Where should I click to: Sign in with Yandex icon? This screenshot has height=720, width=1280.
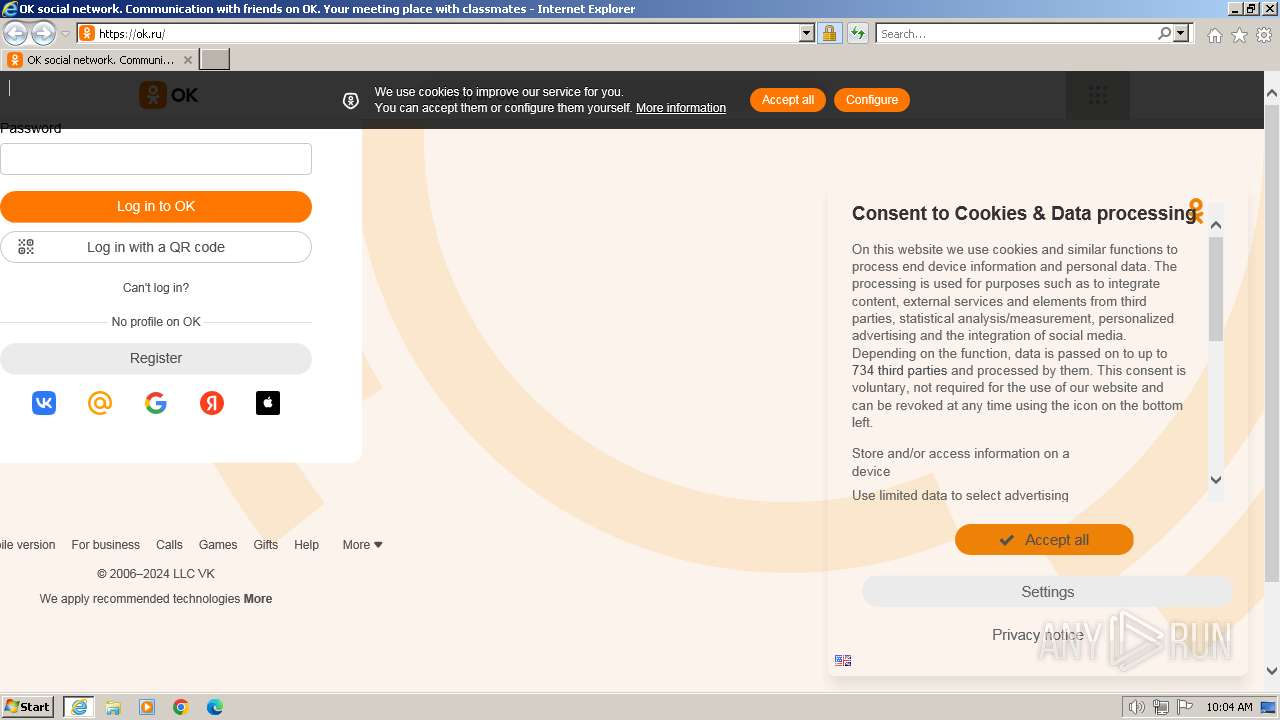pyautogui.click(x=212, y=403)
